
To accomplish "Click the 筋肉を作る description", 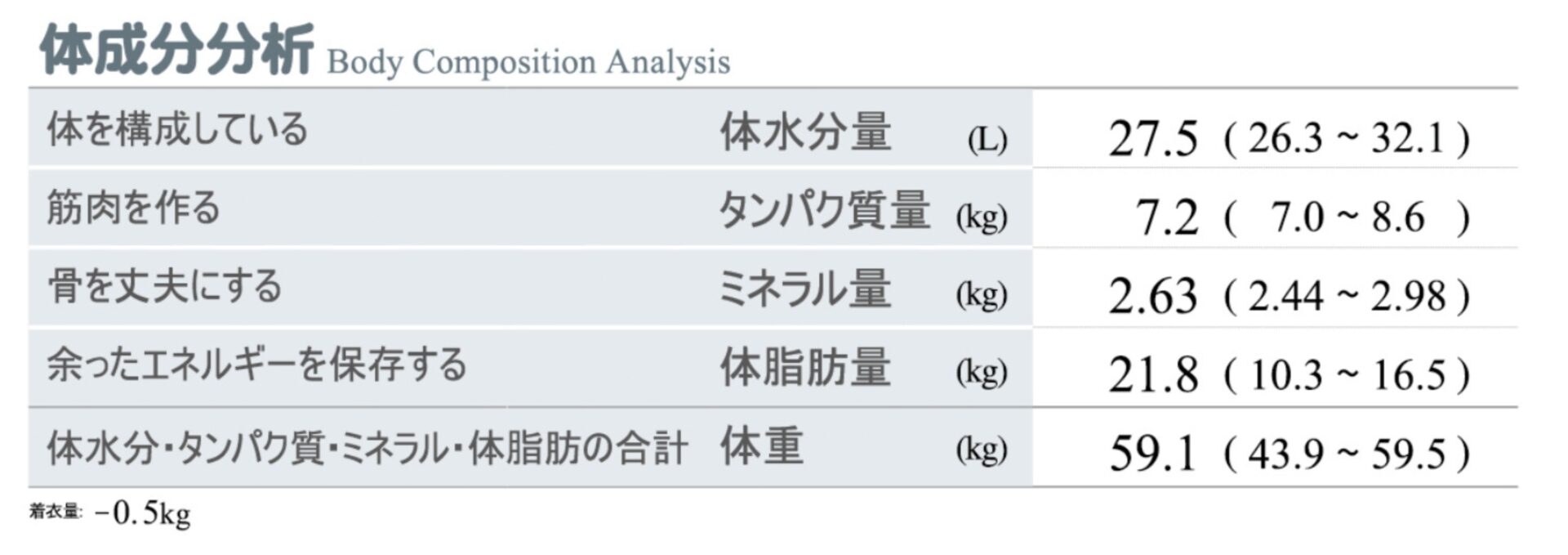I will pyautogui.click(x=133, y=208).
